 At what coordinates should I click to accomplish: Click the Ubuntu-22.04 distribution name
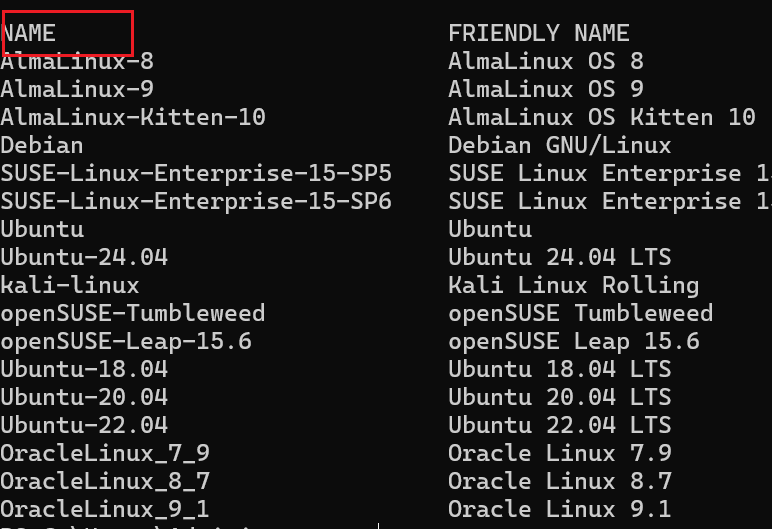click(x=84, y=425)
